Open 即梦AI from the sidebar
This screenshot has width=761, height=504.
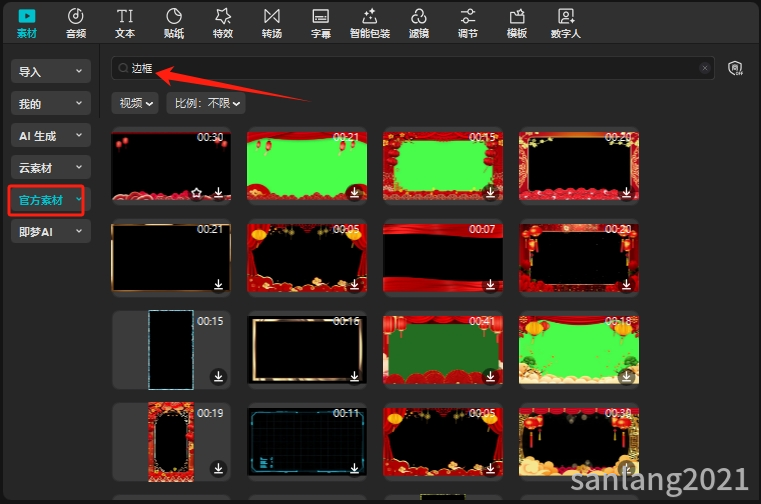click(50, 232)
